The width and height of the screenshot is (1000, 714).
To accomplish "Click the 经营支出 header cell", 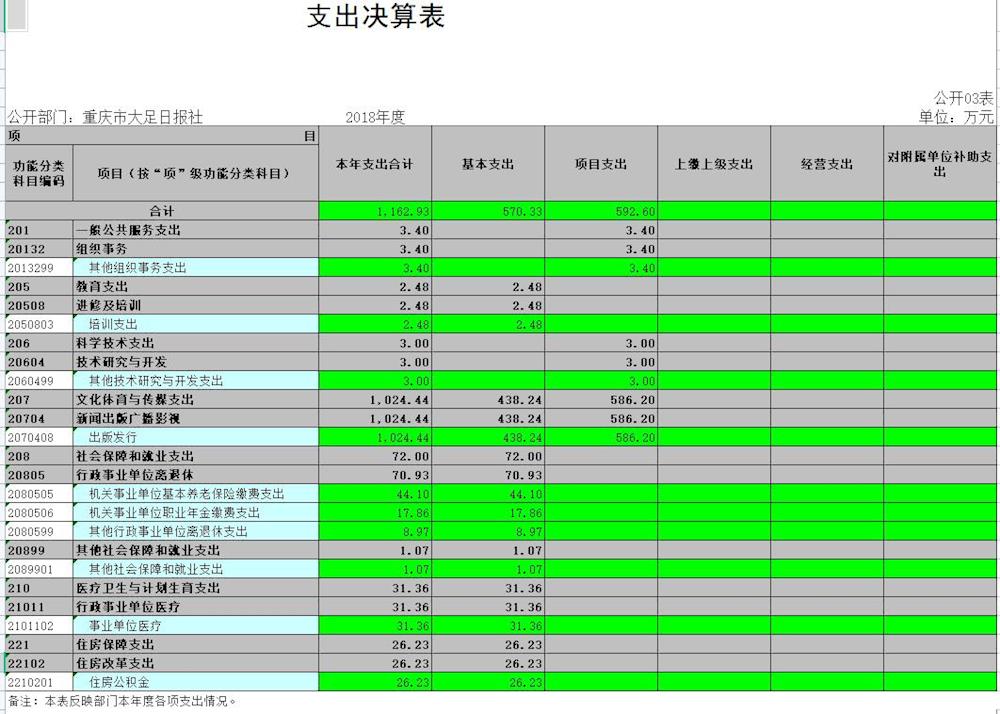I will pyautogui.click(x=826, y=164).
